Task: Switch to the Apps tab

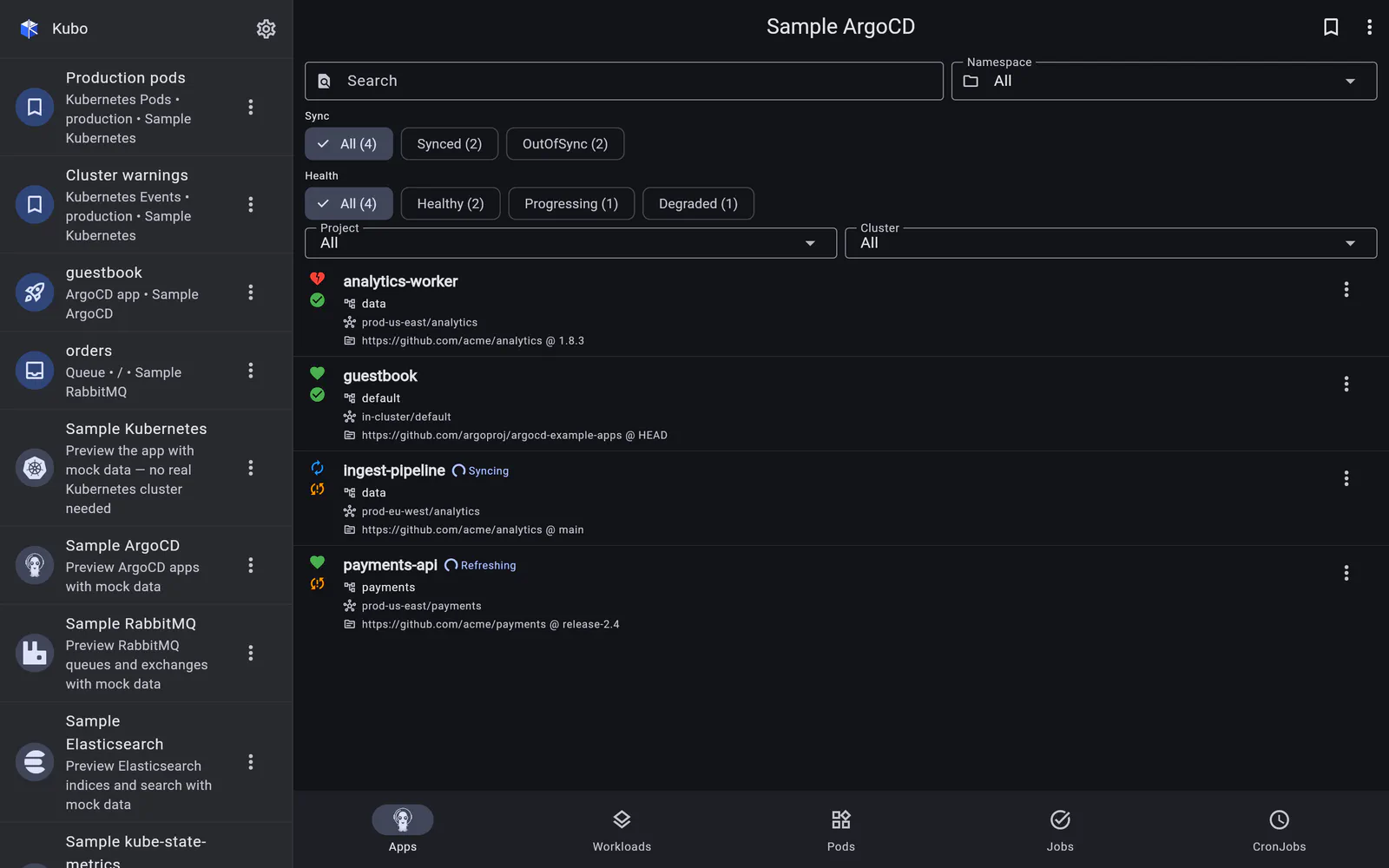Action: 403,830
